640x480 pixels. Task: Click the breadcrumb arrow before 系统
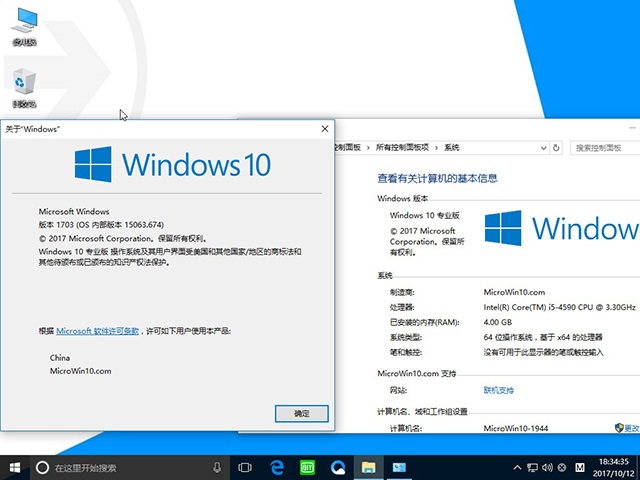point(436,148)
